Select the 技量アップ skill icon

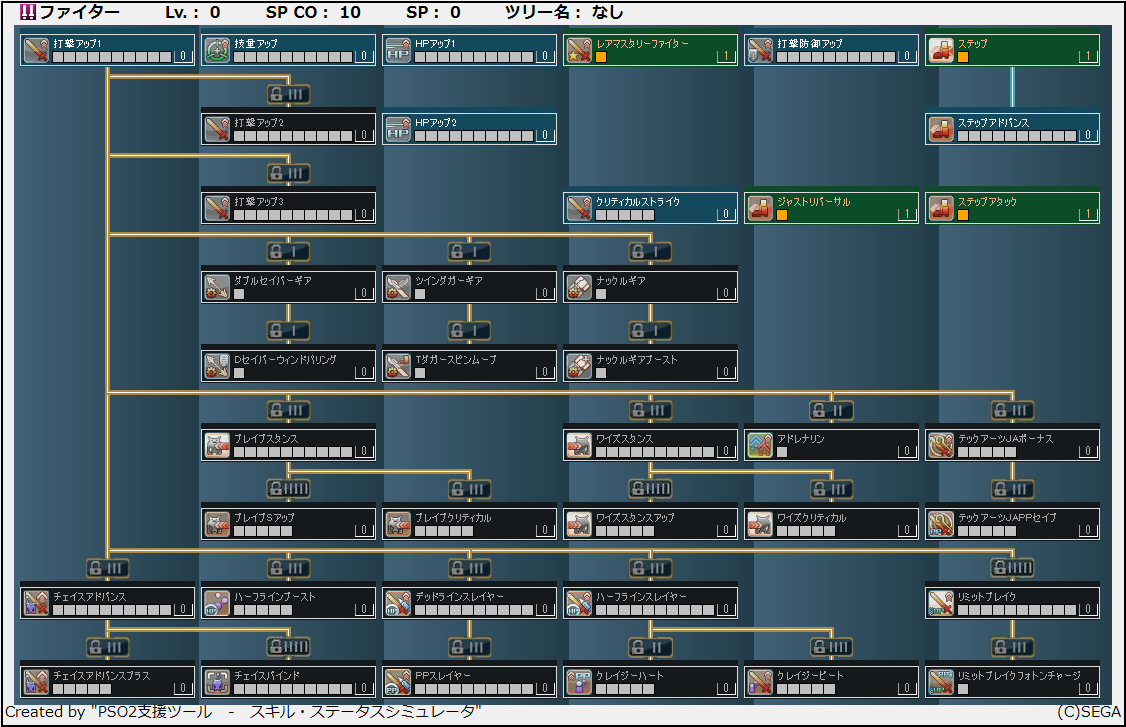[217, 50]
